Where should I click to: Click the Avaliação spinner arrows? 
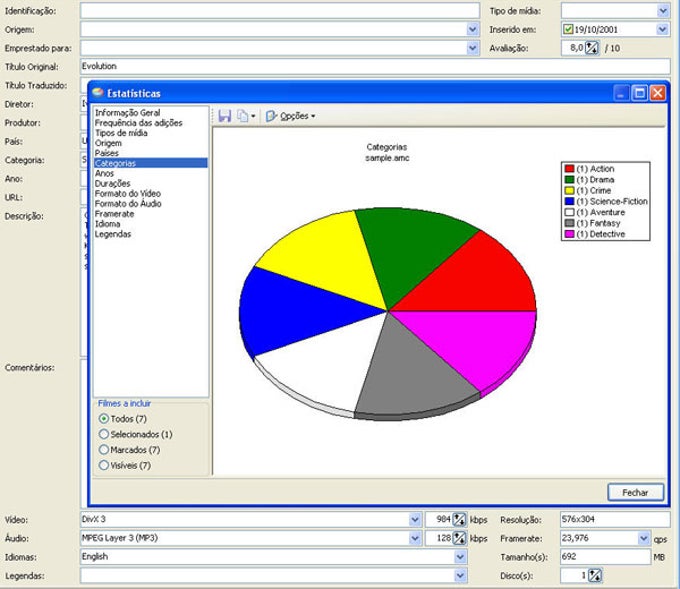pyautogui.click(x=592, y=48)
